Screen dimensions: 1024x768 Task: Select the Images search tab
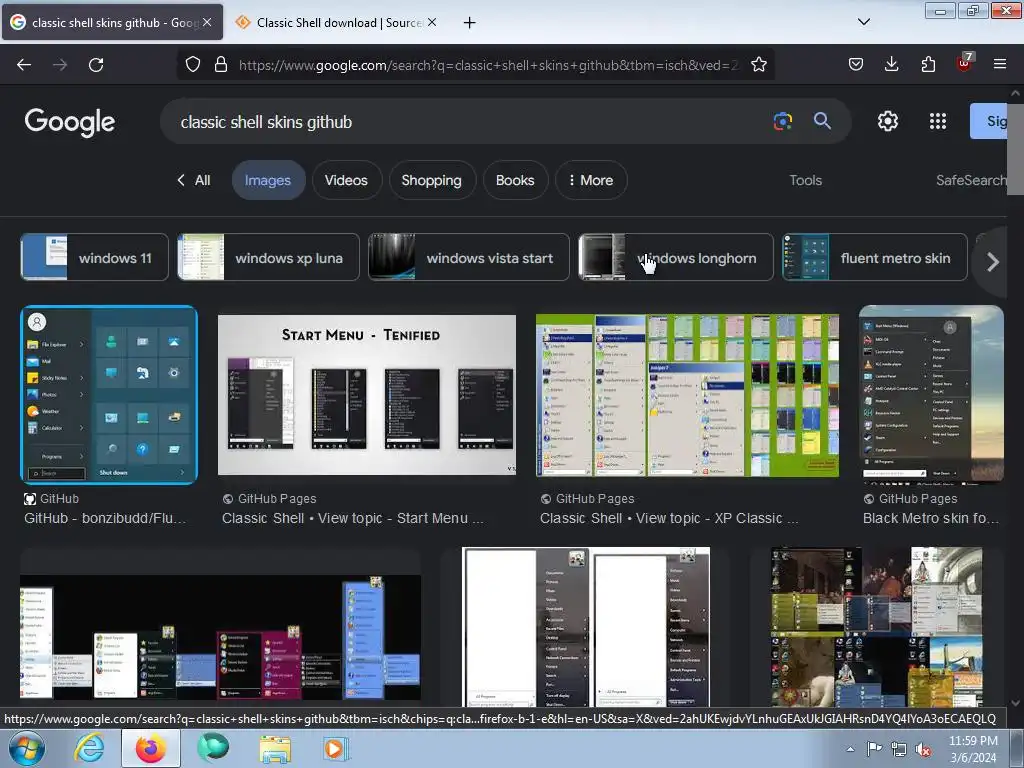point(268,180)
